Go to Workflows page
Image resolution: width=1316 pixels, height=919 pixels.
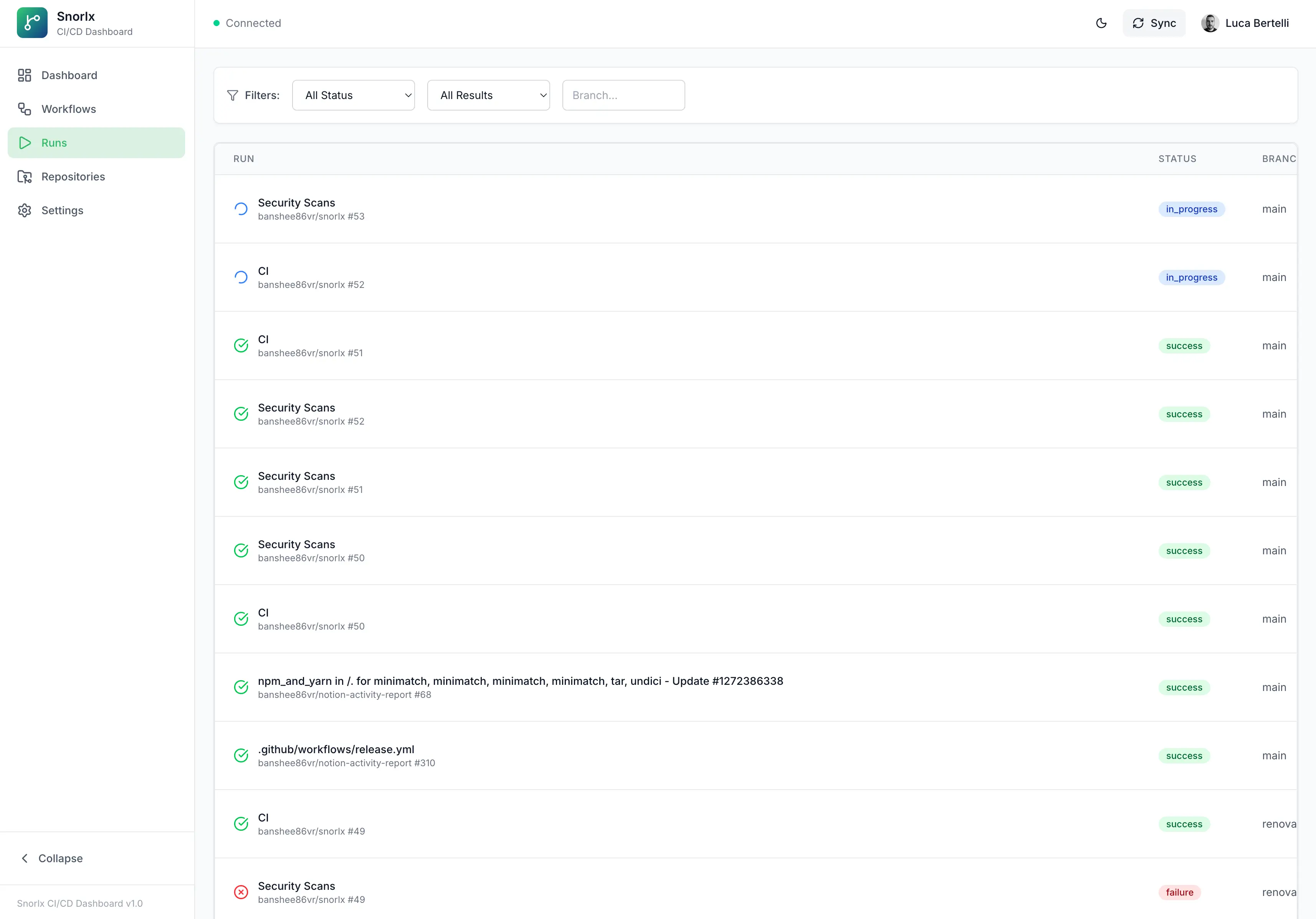(x=96, y=109)
